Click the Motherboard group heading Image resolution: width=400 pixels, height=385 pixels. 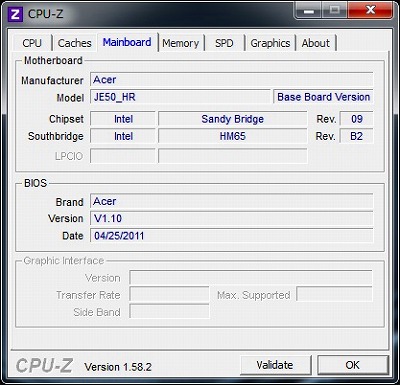53,61
